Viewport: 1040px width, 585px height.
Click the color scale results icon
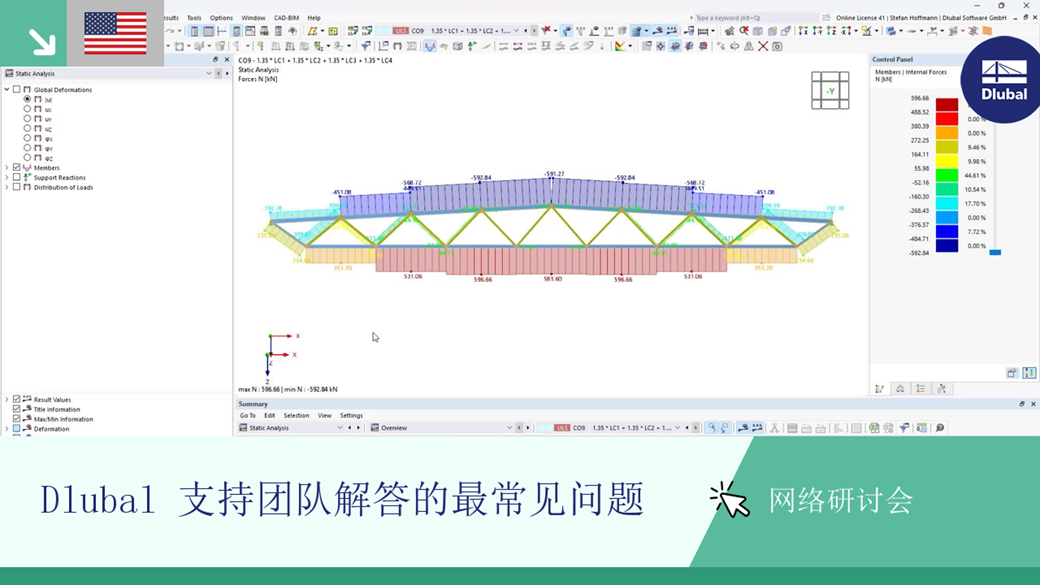point(619,46)
